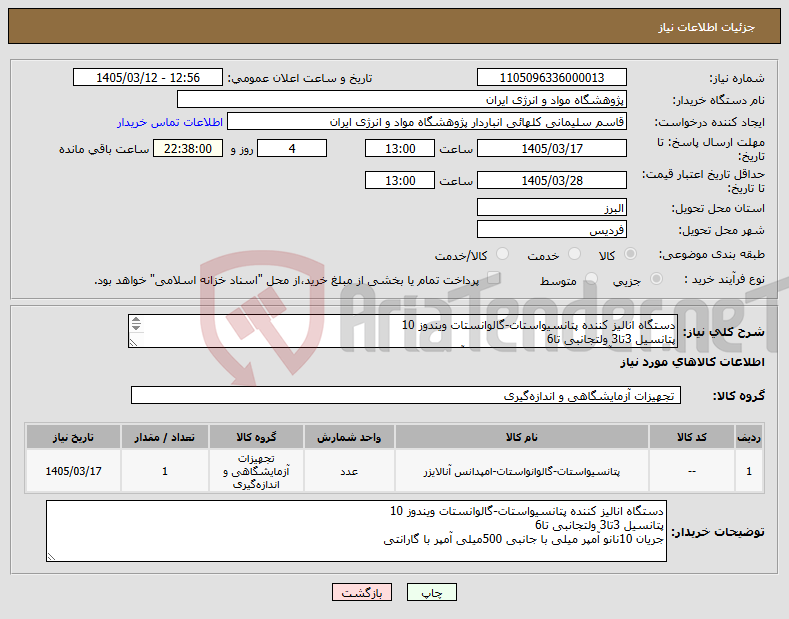Click the چاپ (print) button
This screenshot has height=619, width=789.
click(x=432, y=592)
